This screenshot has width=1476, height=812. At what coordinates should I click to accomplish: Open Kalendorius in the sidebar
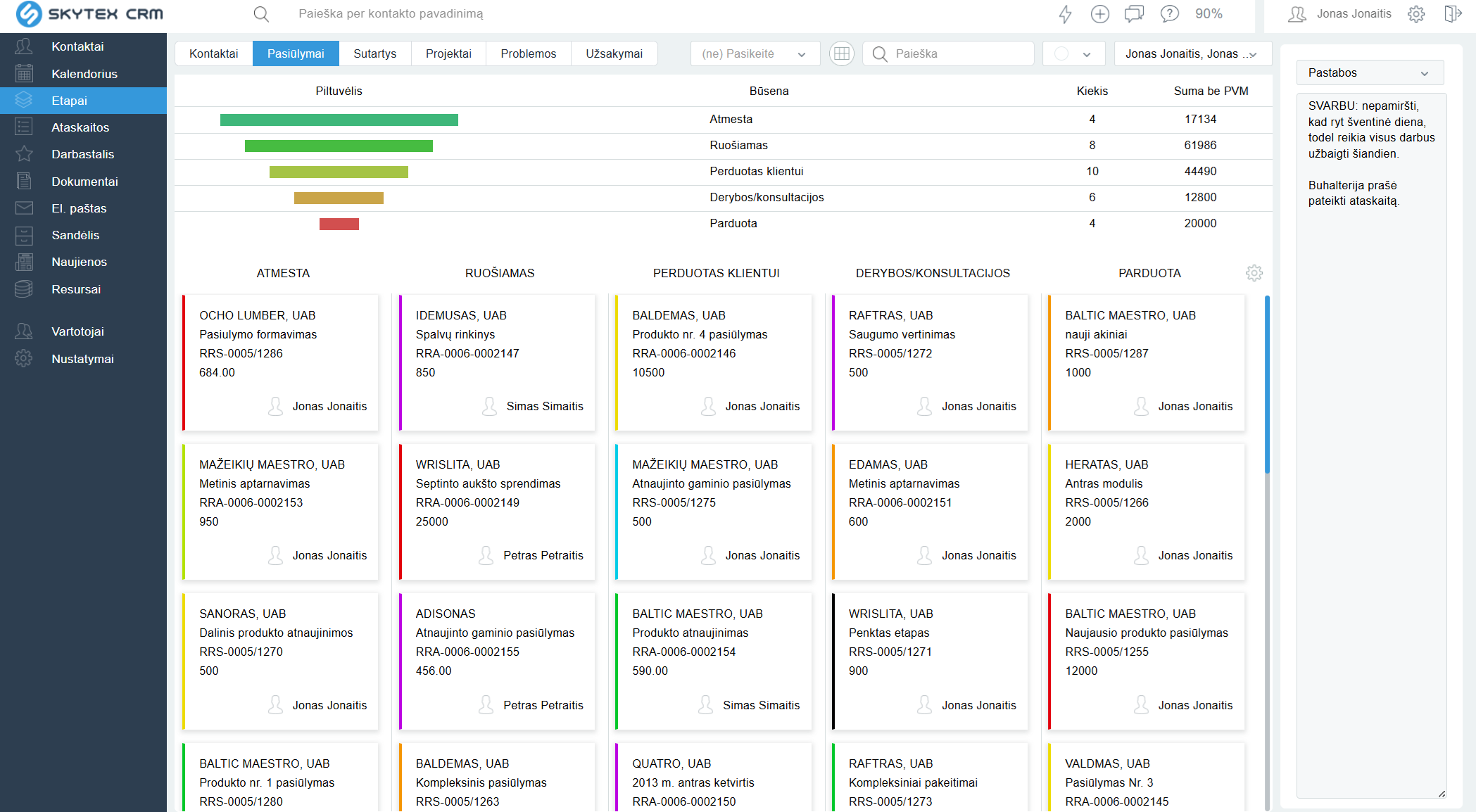point(84,74)
